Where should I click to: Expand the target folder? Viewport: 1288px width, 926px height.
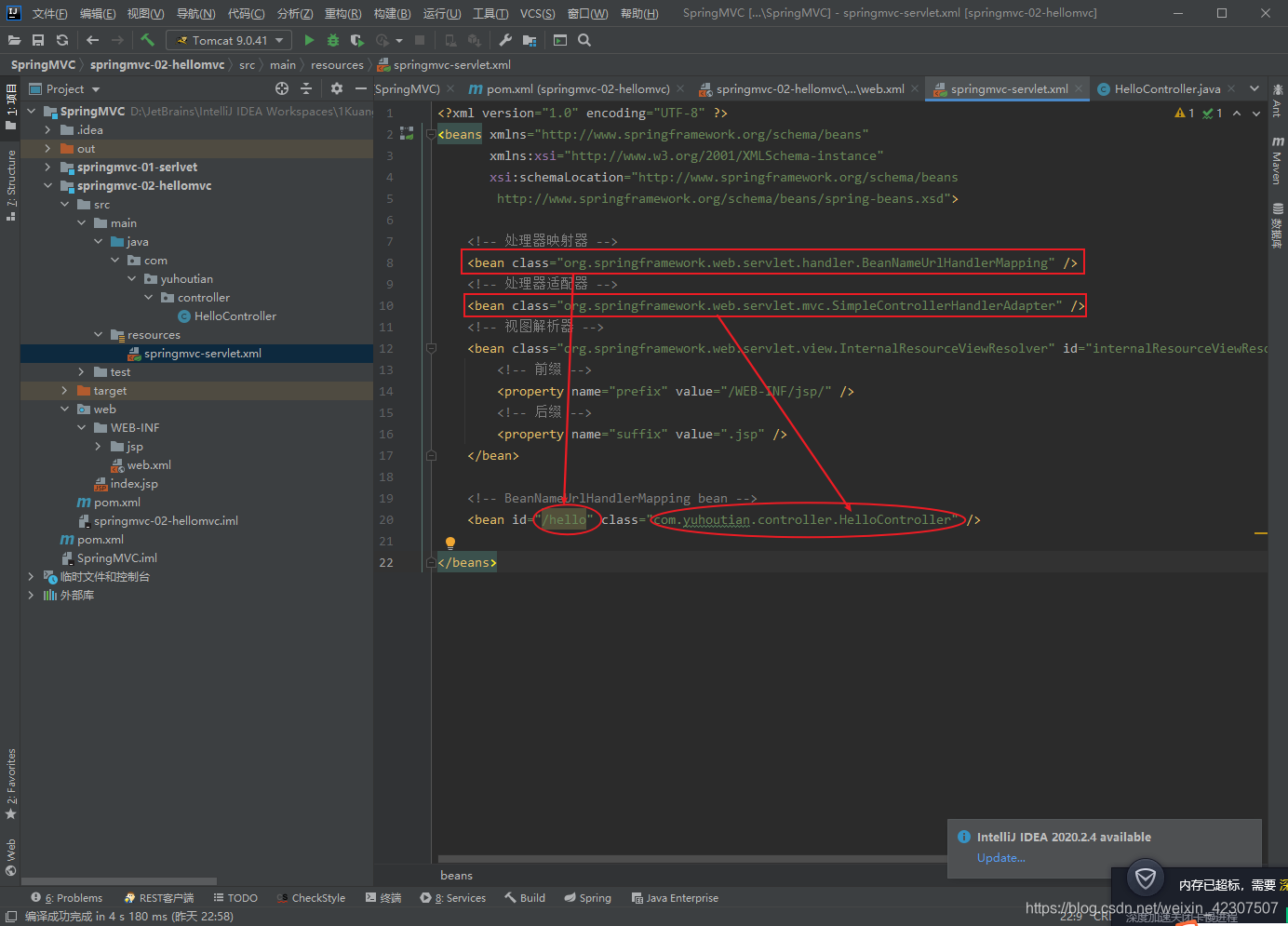click(x=64, y=391)
